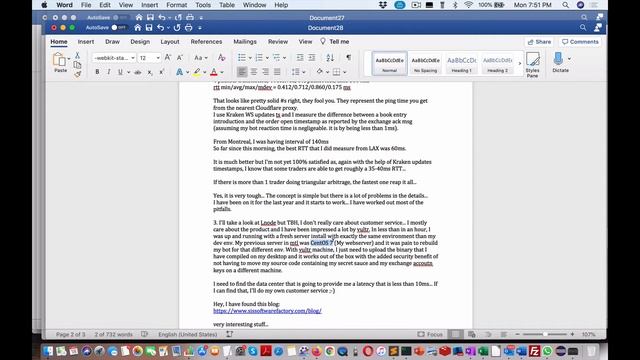Open the font name combo box
This screenshot has width=640, height=360.
pyautogui.click(x=114, y=58)
